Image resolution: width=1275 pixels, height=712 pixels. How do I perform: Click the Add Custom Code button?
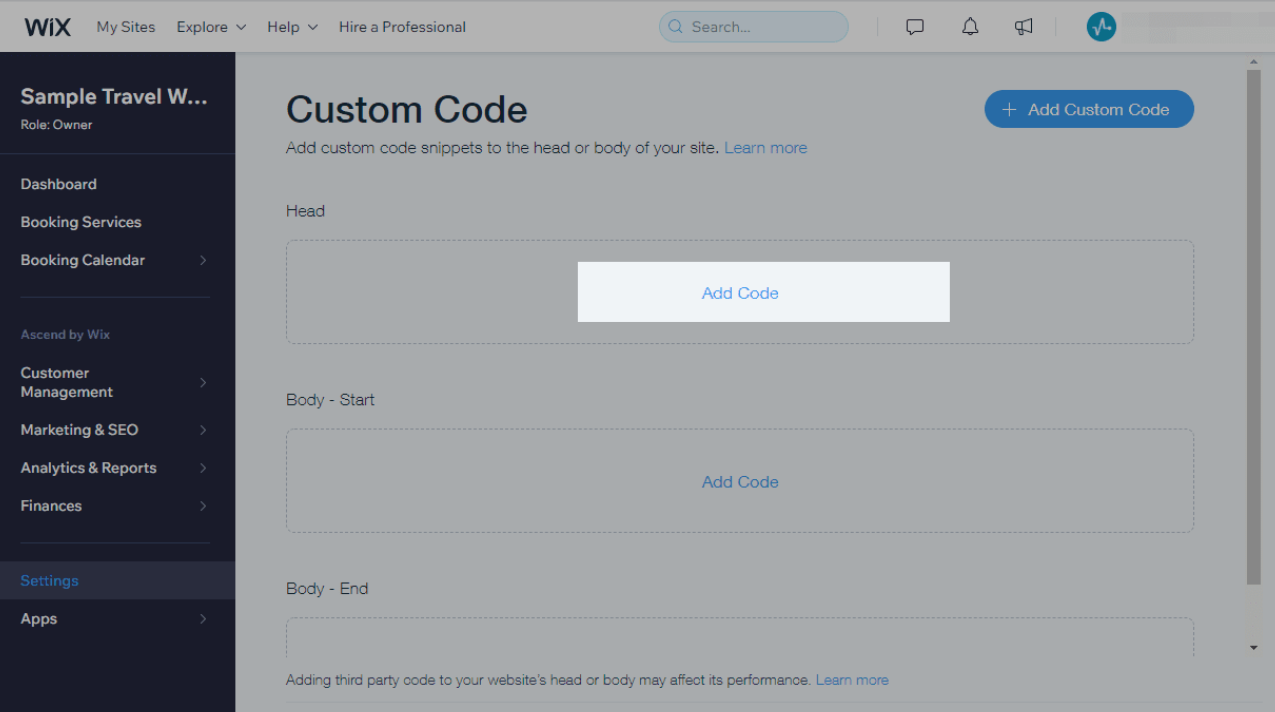click(1088, 110)
